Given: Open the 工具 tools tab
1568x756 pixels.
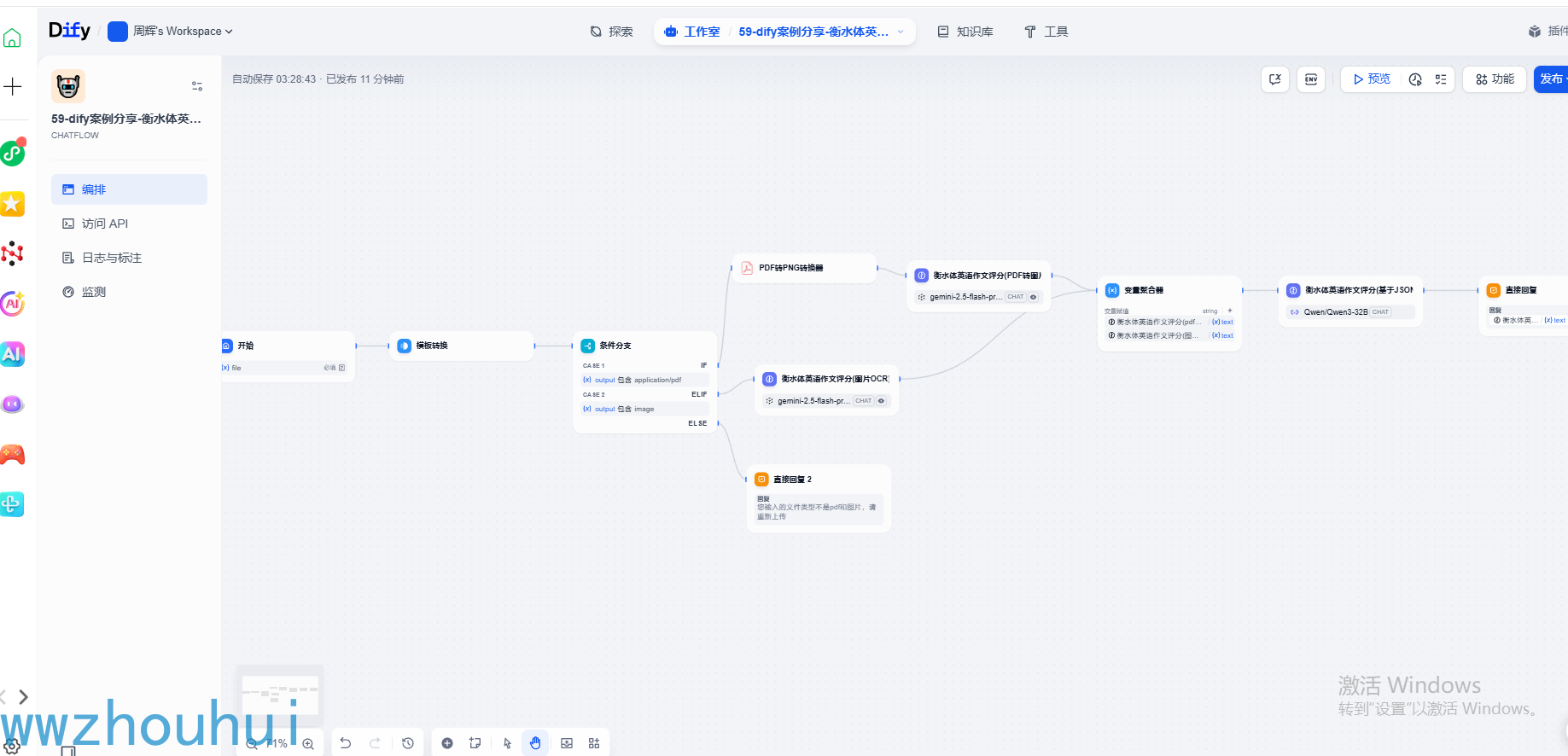Looking at the screenshot, I should (x=1046, y=32).
